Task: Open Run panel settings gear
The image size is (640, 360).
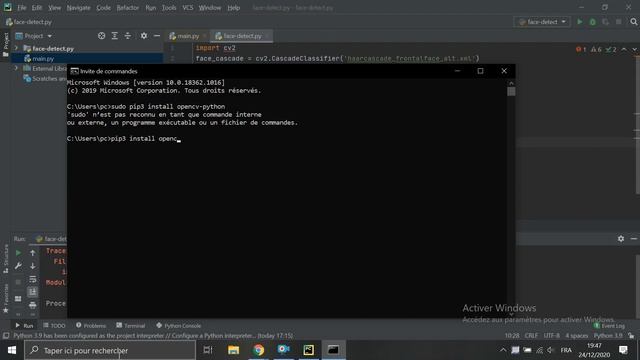Action: pos(621,239)
